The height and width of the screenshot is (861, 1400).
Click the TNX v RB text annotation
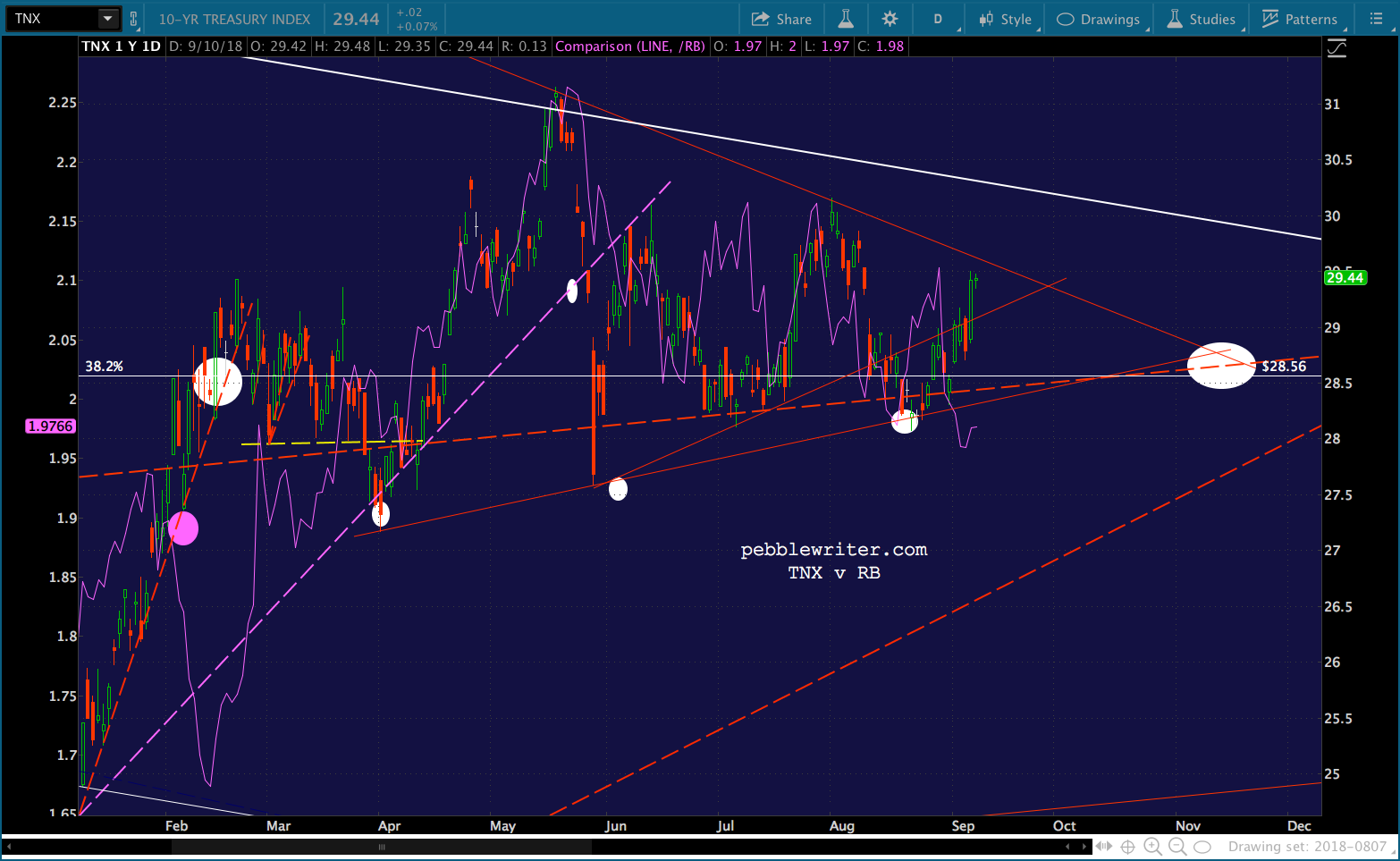pyautogui.click(x=834, y=573)
